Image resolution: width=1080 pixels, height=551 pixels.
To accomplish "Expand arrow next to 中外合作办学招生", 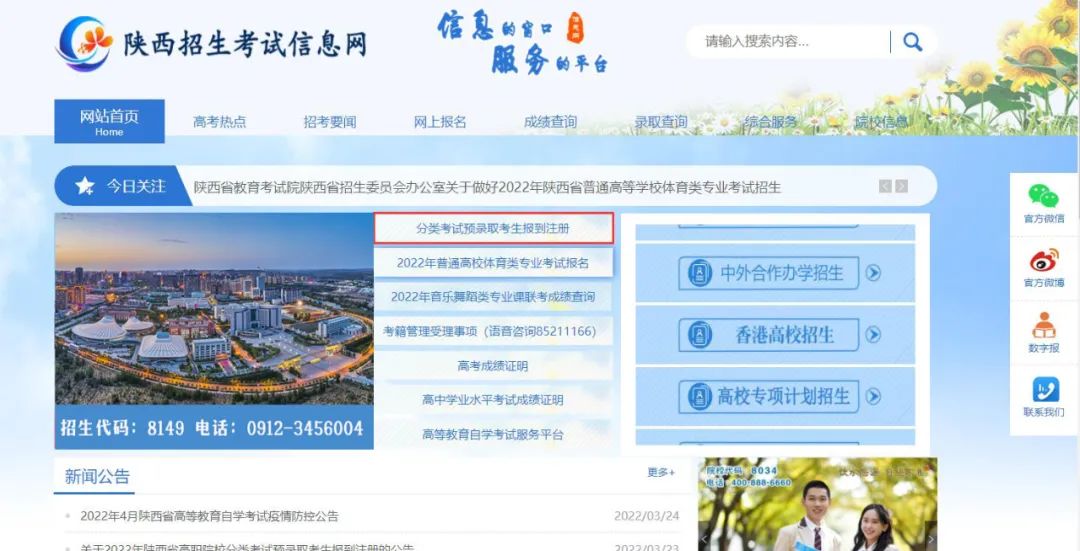I will [x=873, y=273].
